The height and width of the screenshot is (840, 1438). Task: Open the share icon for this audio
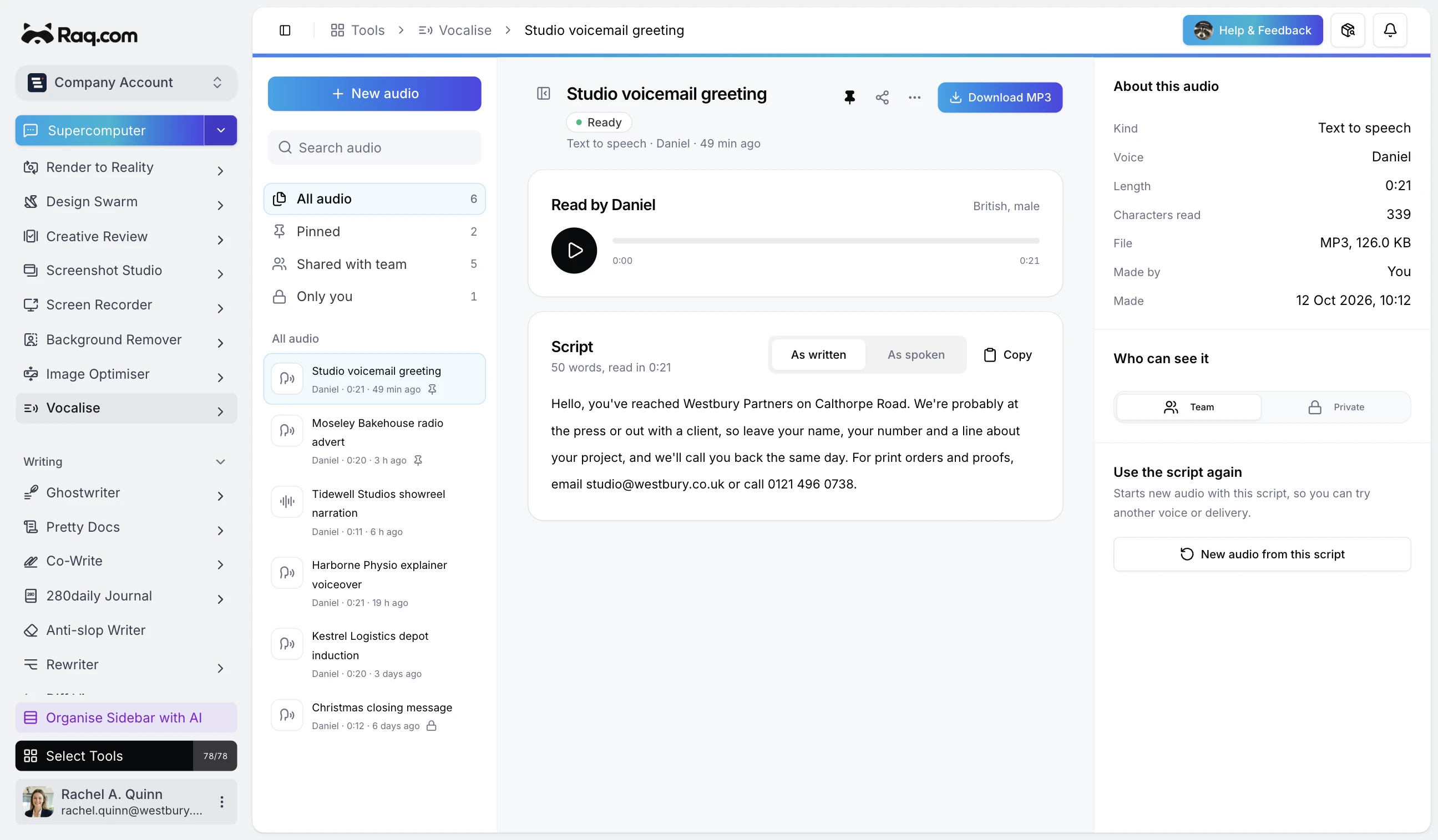pyautogui.click(x=882, y=98)
